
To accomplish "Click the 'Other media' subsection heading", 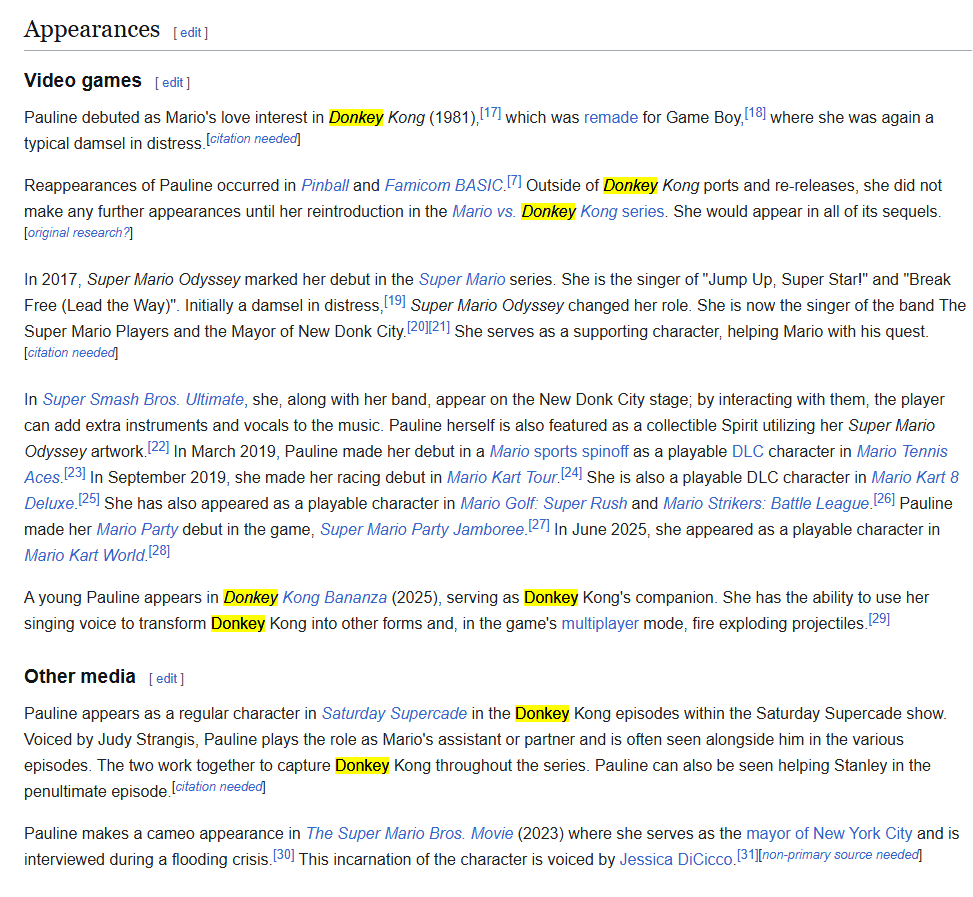I will coord(79,677).
